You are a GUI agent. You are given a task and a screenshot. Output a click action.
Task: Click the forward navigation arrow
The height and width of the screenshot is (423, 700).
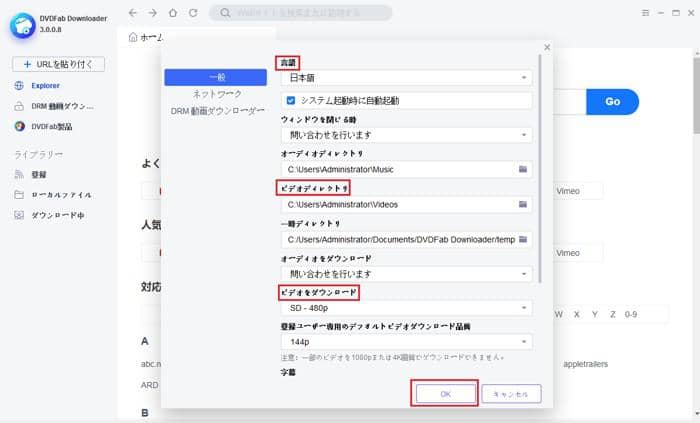pos(152,13)
